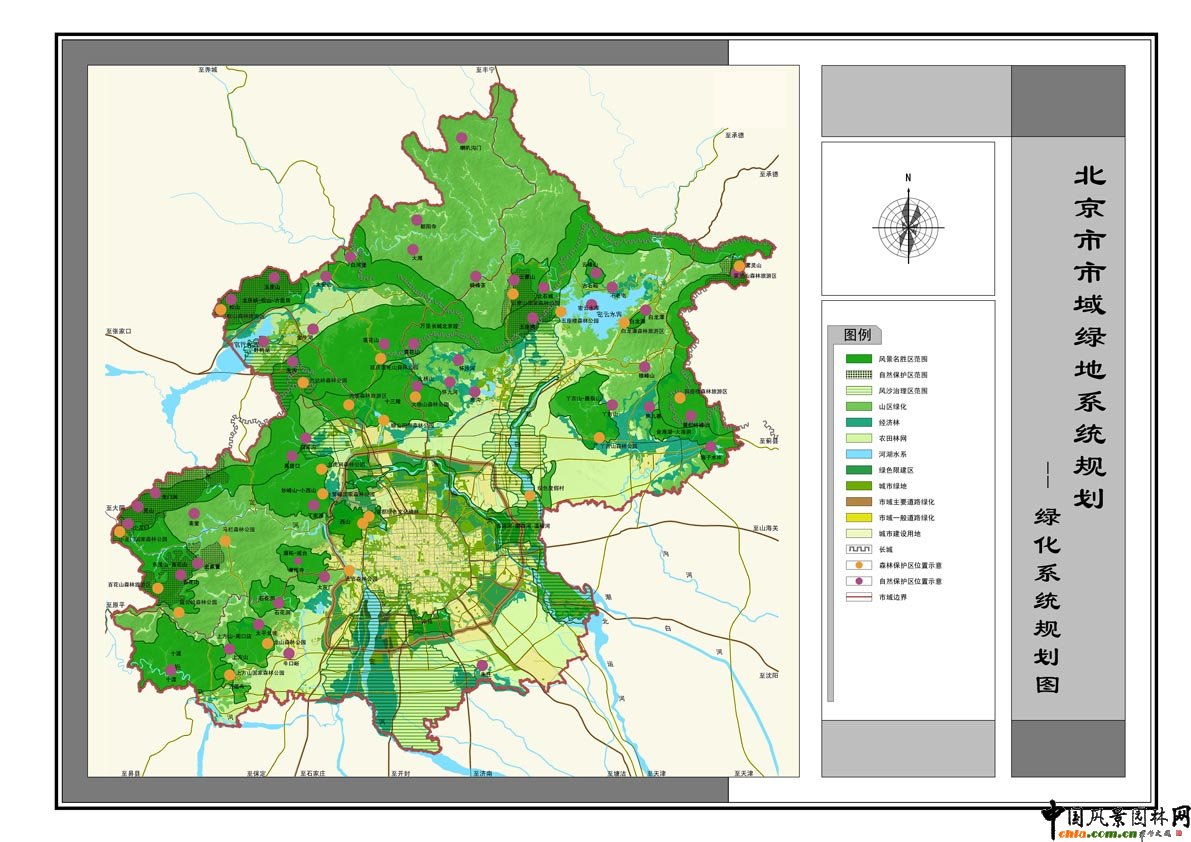Click the 市域一般道路绿化 yellow legend swatch
1191x842 pixels.
point(859,518)
